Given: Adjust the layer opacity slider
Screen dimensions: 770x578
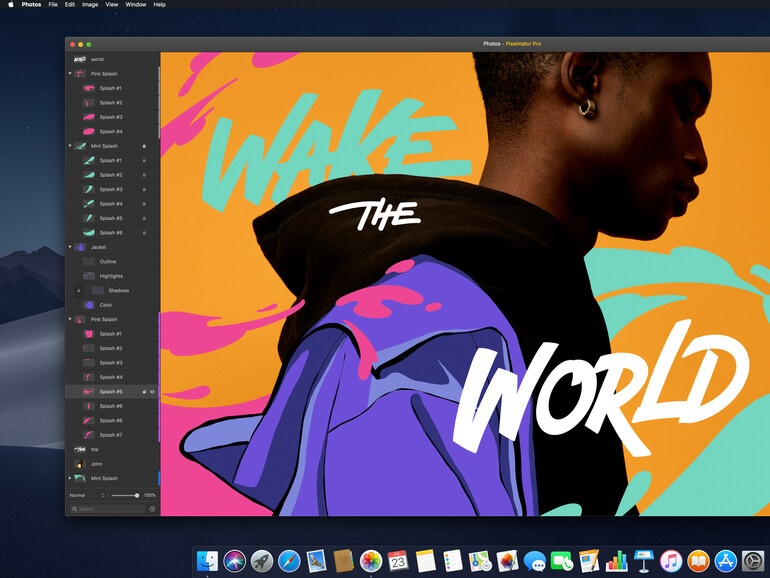Looking at the screenshot, I should coord(125,495).
